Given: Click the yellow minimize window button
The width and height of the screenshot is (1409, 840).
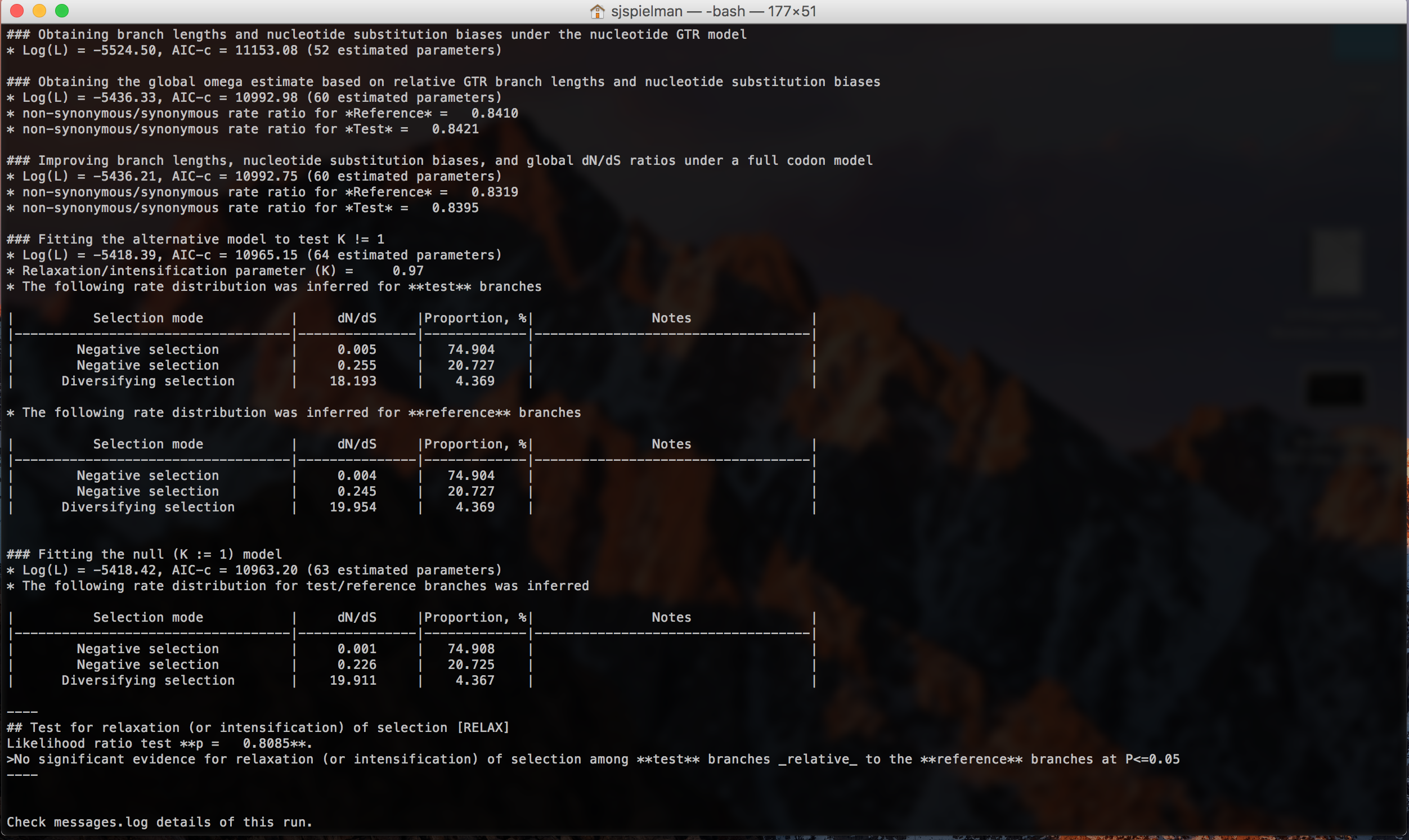Looking at the screenshot, I should click(39, 11).
